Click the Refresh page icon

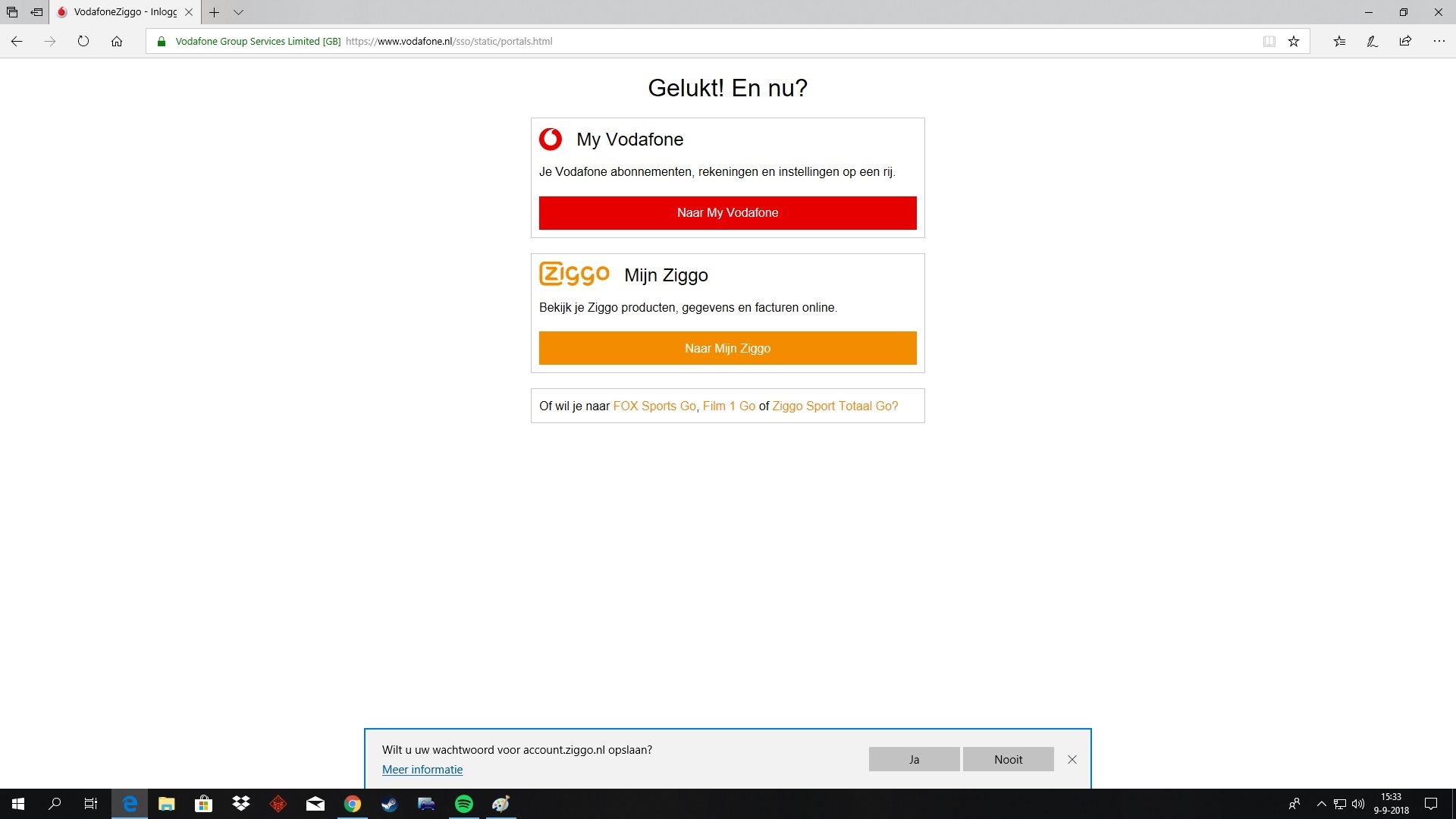pos(83,42)
